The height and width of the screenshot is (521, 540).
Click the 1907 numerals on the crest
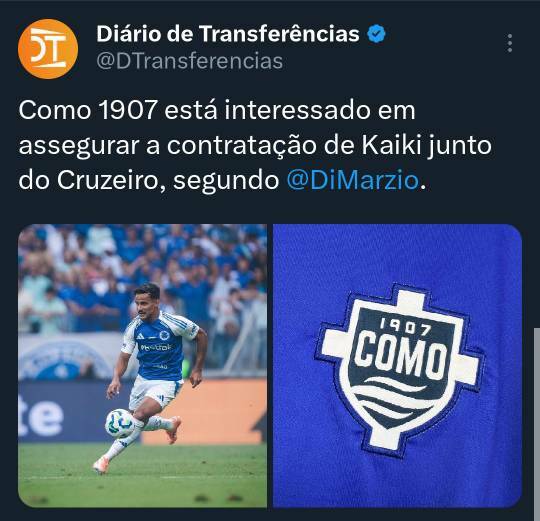(x=404, y=328)
